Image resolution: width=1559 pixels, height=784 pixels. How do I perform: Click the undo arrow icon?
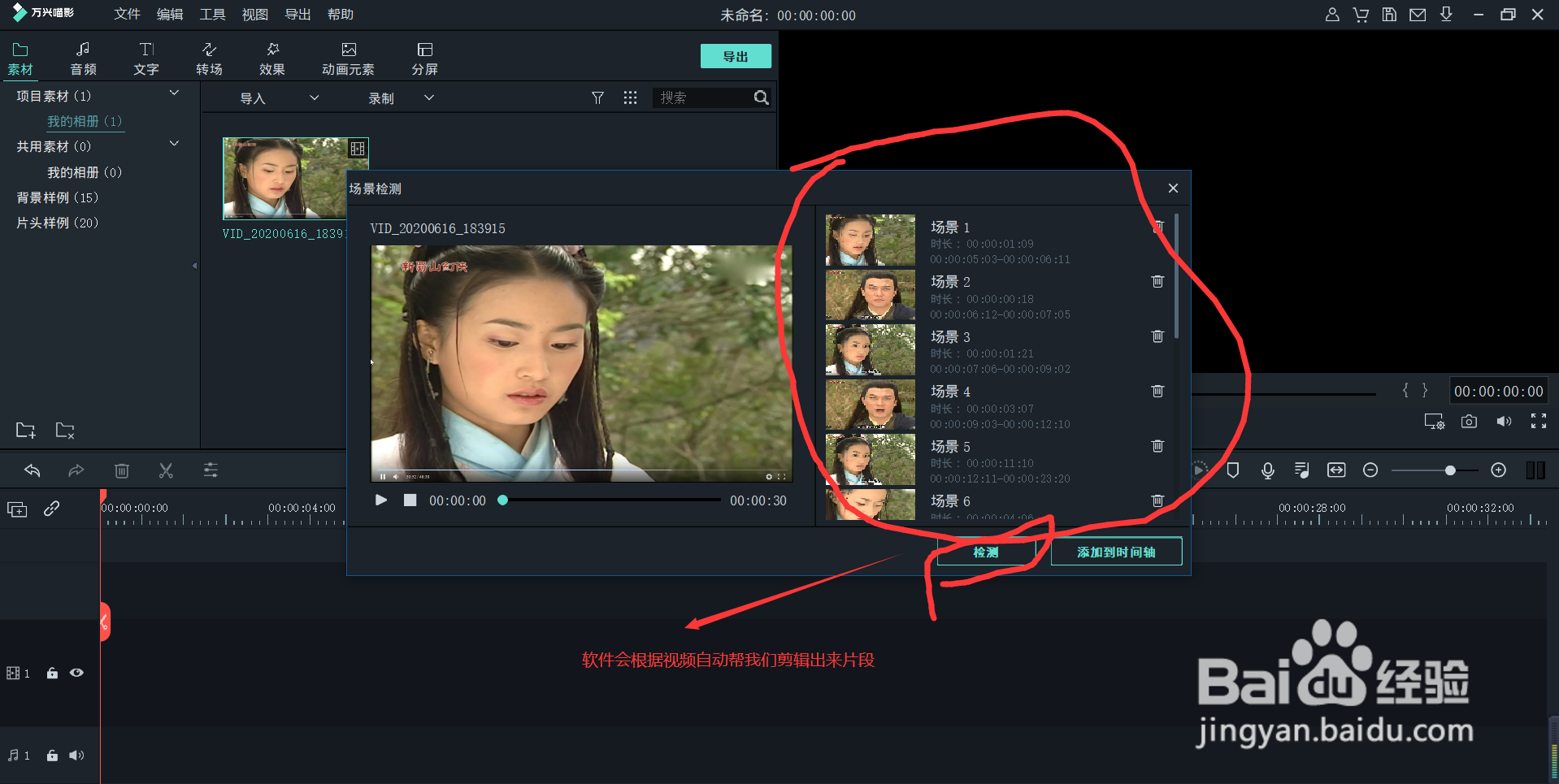pyautogui.click(x=33, y=470)
